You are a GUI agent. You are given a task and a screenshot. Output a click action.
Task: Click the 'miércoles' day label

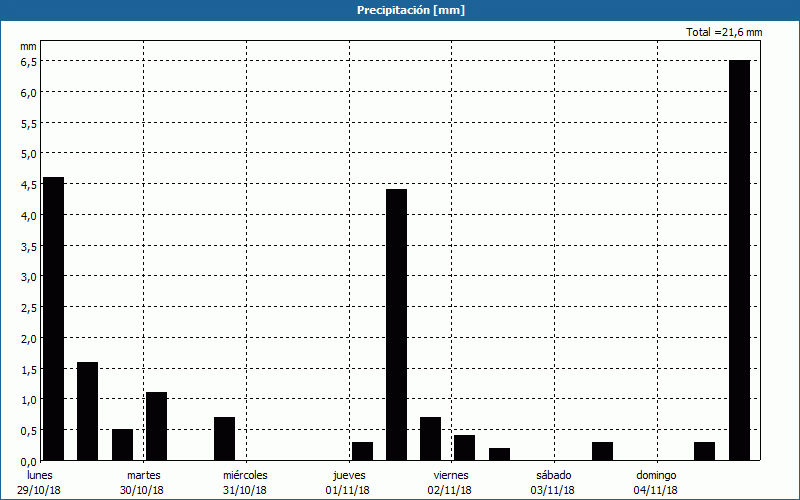[x=245, y=475]
